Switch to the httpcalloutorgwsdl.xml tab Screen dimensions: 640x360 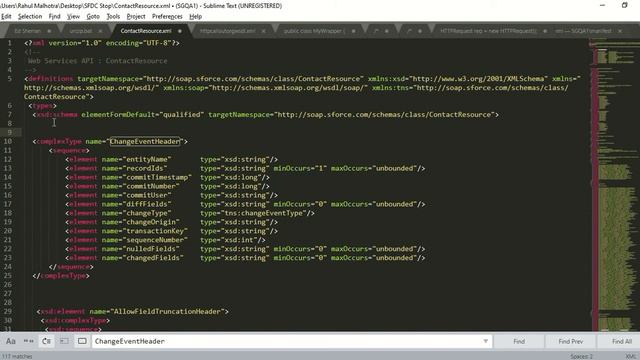click(x=227, y=31)
